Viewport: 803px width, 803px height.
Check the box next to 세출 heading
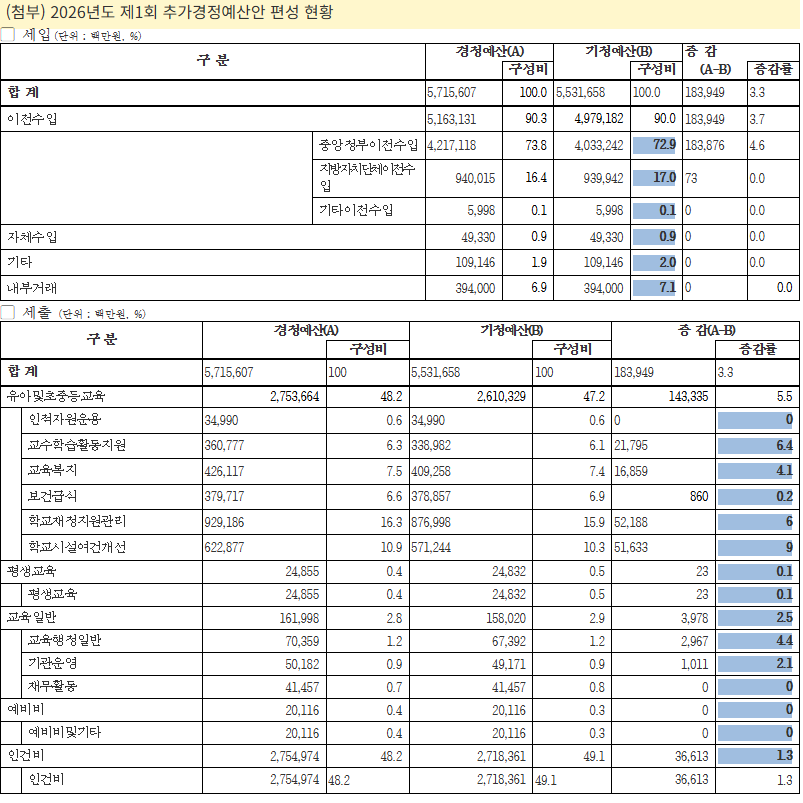click(x=8, y=312)
